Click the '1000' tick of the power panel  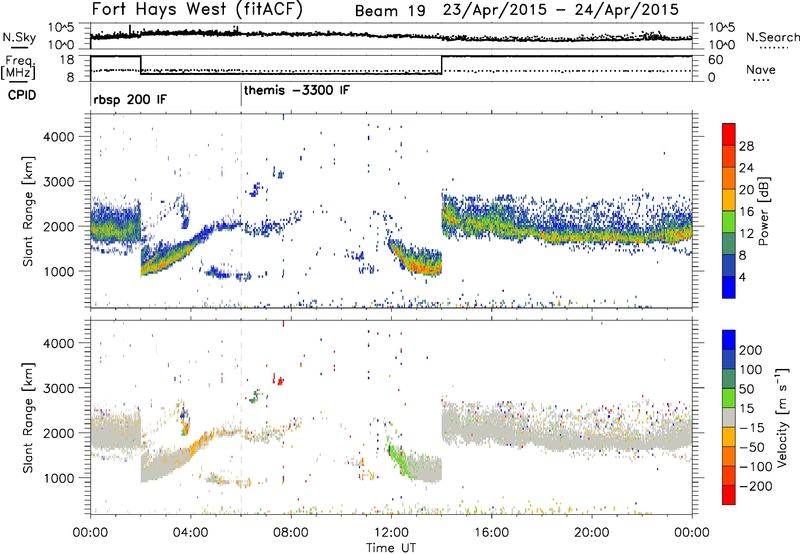pyautogui.click(x=58, y=271)
